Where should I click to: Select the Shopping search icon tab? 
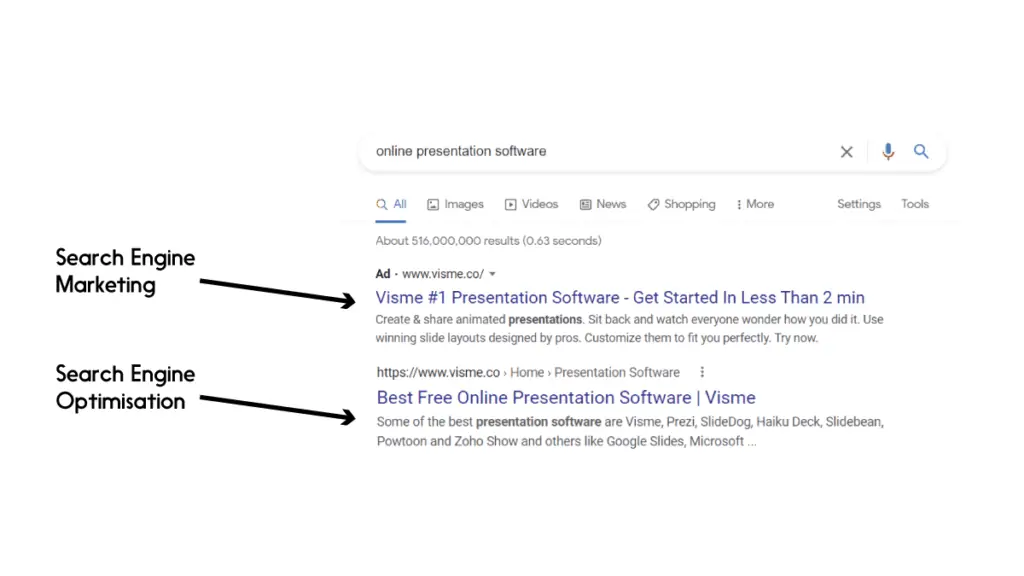[x=681, y=204]
